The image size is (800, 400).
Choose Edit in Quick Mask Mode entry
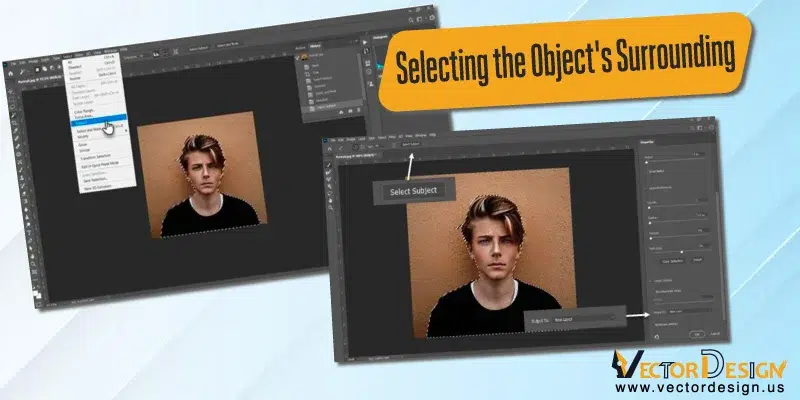tap(100, 164)
